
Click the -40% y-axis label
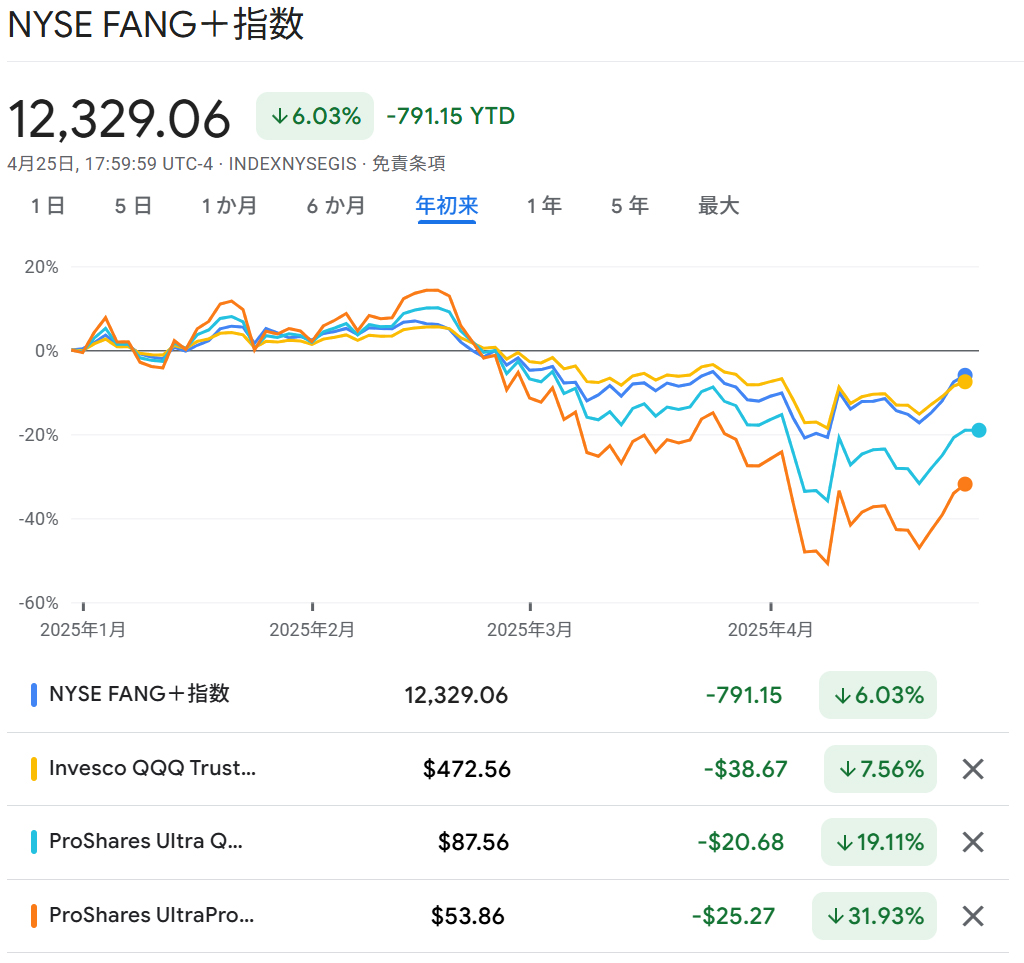coord(39,519)
